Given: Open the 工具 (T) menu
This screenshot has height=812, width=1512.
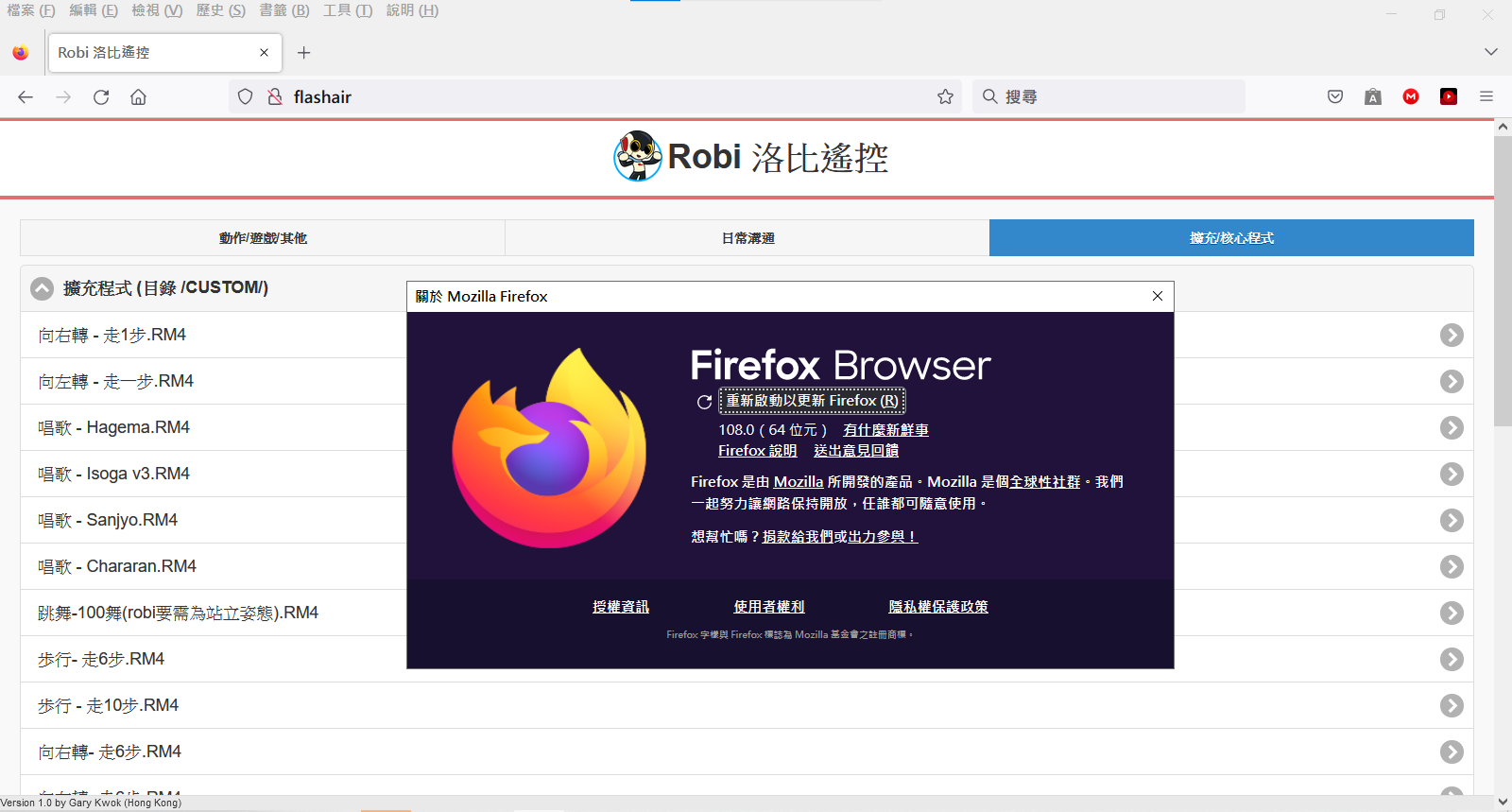Looking at the screenshot, I should pos(348,10).
